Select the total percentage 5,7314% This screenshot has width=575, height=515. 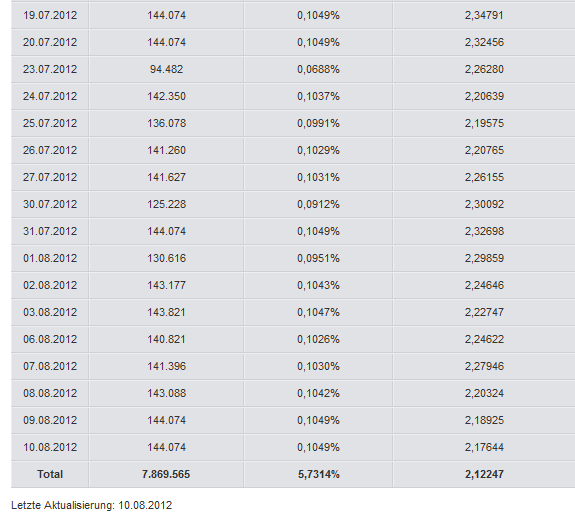[318, 474]
